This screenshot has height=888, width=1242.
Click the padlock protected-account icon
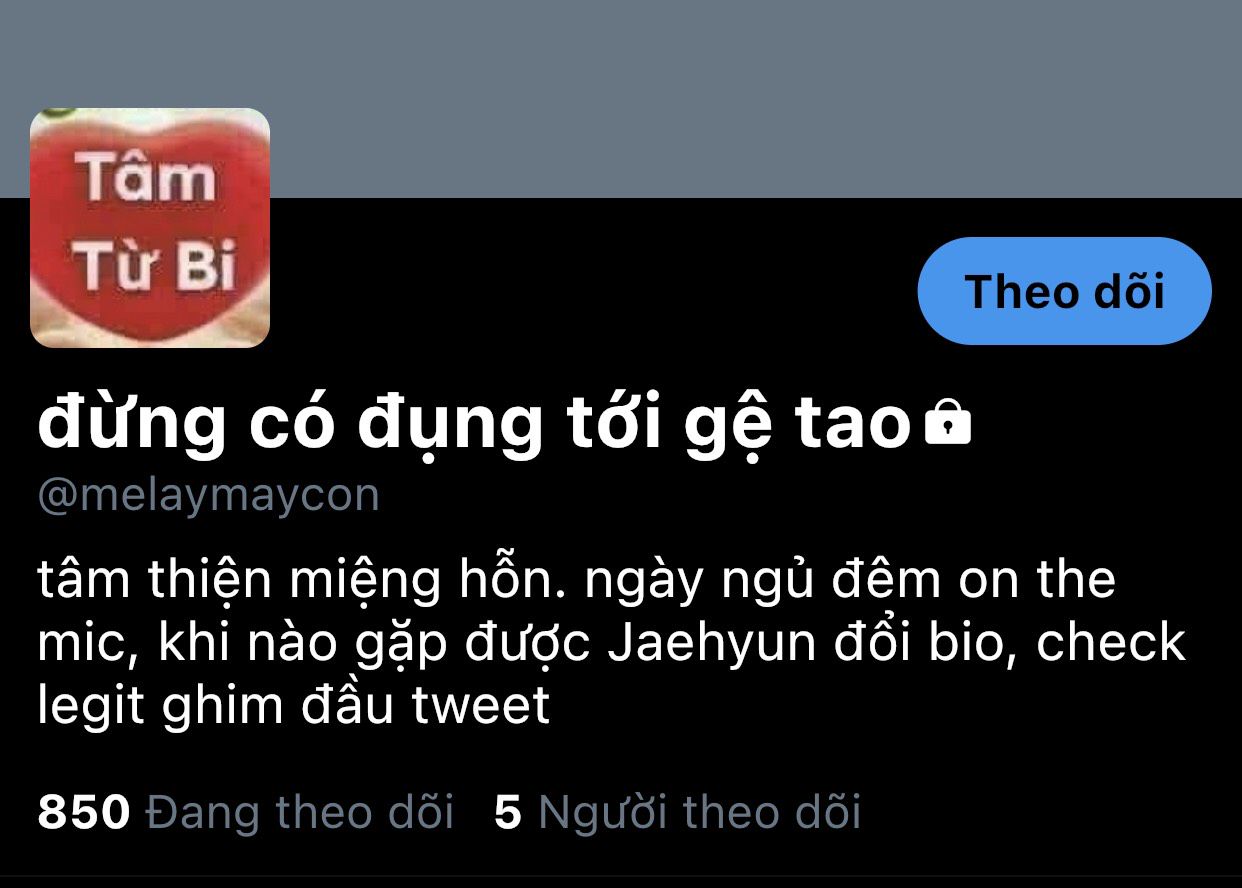947,425
